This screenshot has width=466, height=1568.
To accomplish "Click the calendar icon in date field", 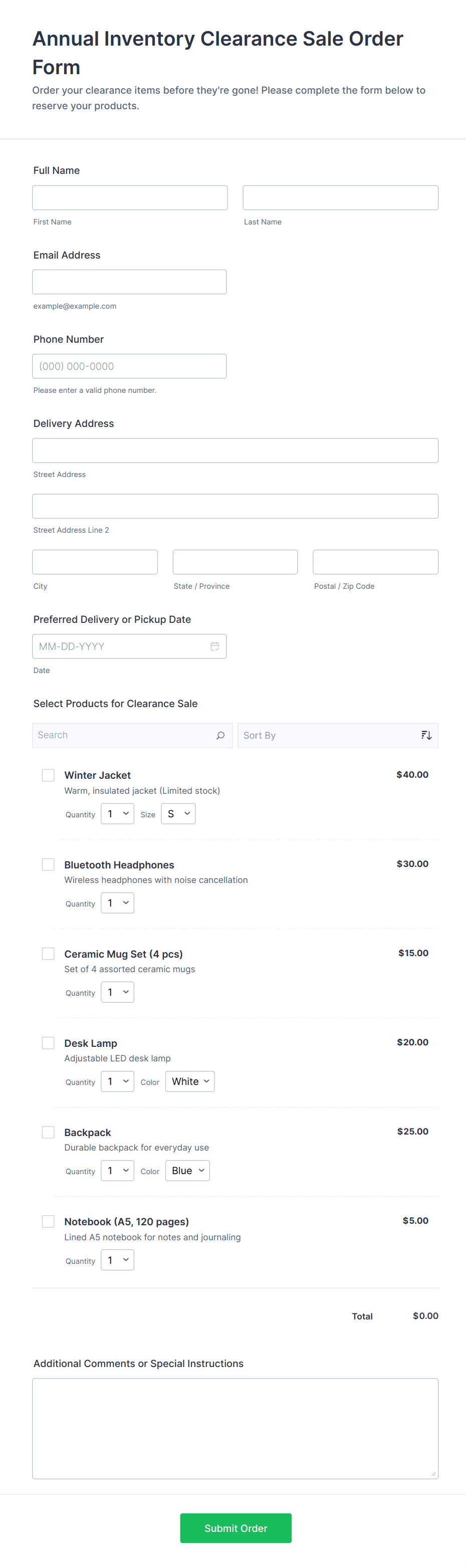I will 215,646.
